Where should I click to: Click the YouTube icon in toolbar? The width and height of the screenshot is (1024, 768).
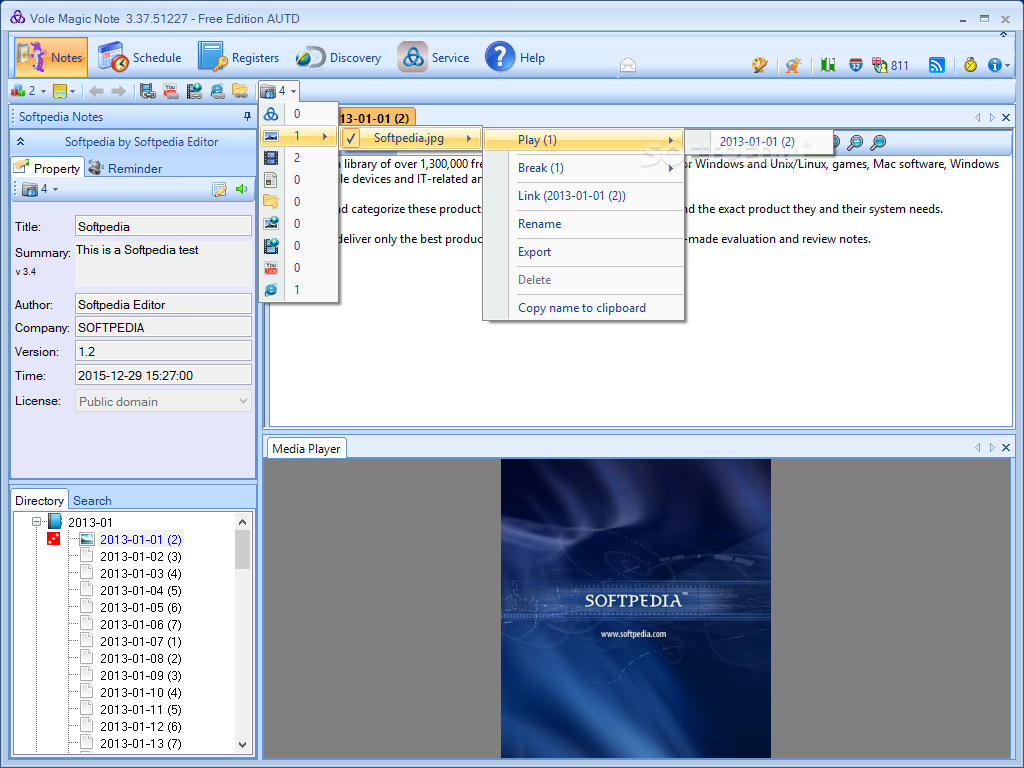tap(171, 91)
